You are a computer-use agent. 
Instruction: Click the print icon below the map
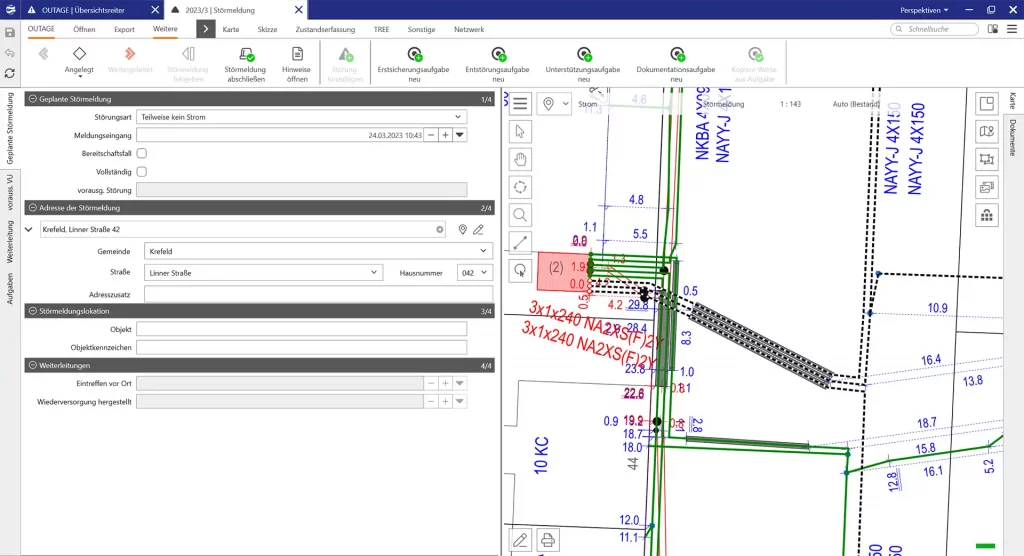coord(548,540)
